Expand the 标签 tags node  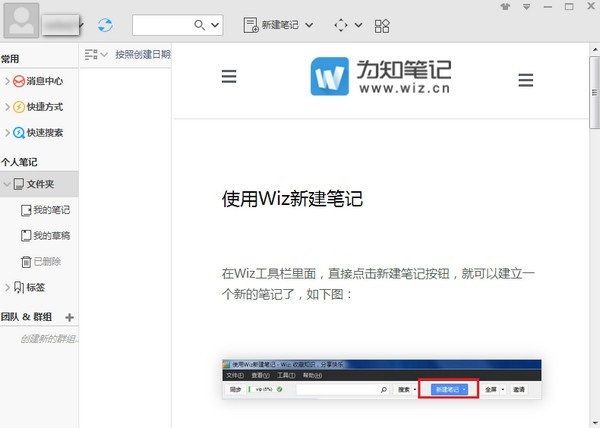tap(7, 287)
